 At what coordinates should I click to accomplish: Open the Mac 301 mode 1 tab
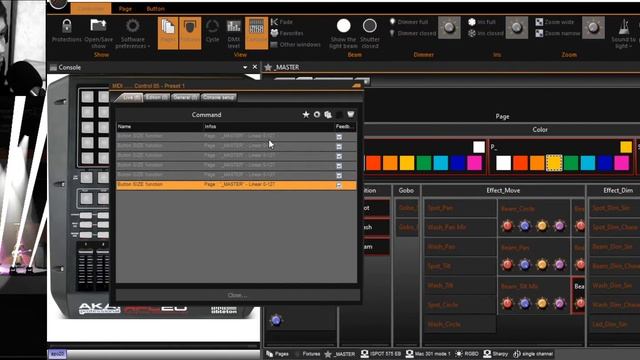coord(428,354)
